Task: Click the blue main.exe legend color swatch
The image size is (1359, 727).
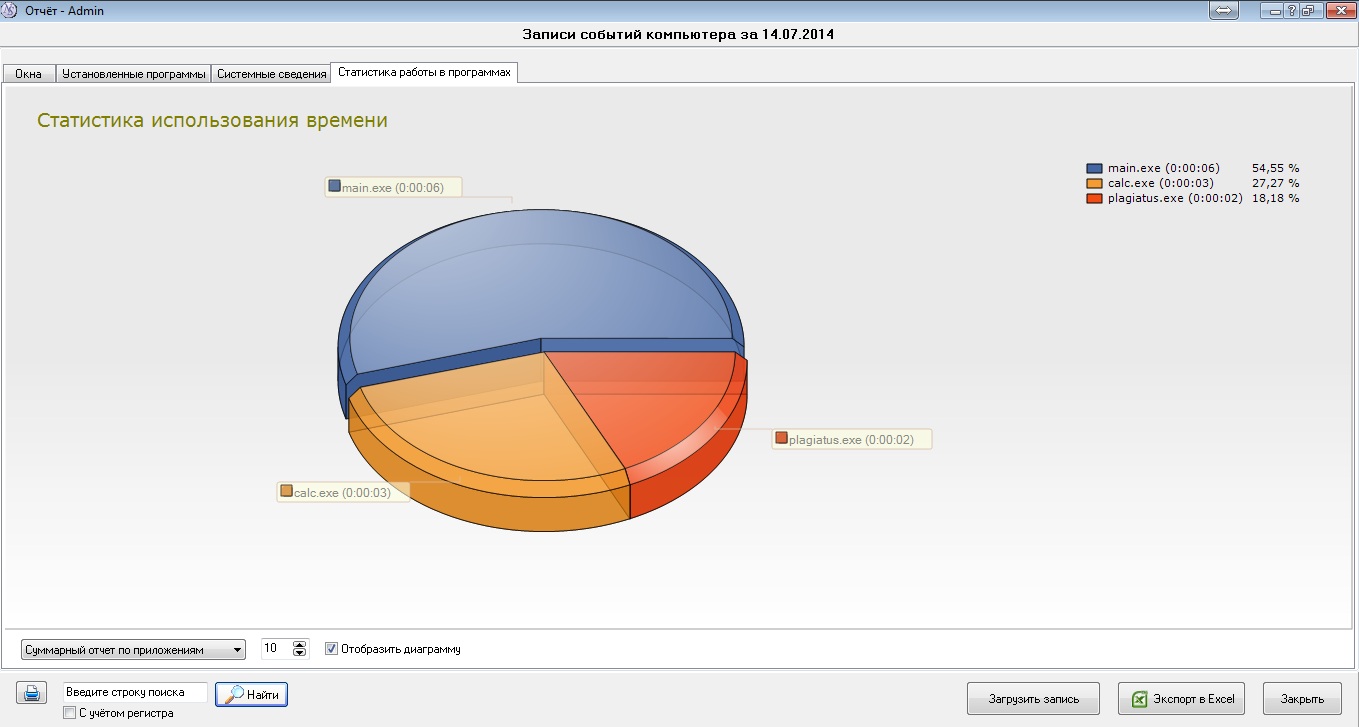Action: click(1094, 169)
